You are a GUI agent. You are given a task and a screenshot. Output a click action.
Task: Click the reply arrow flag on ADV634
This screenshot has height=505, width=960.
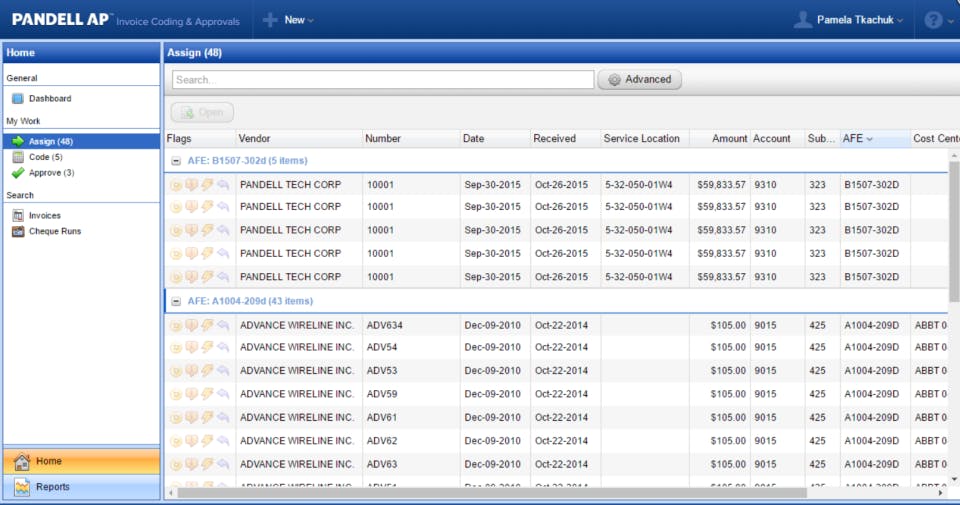click(223, 325)
